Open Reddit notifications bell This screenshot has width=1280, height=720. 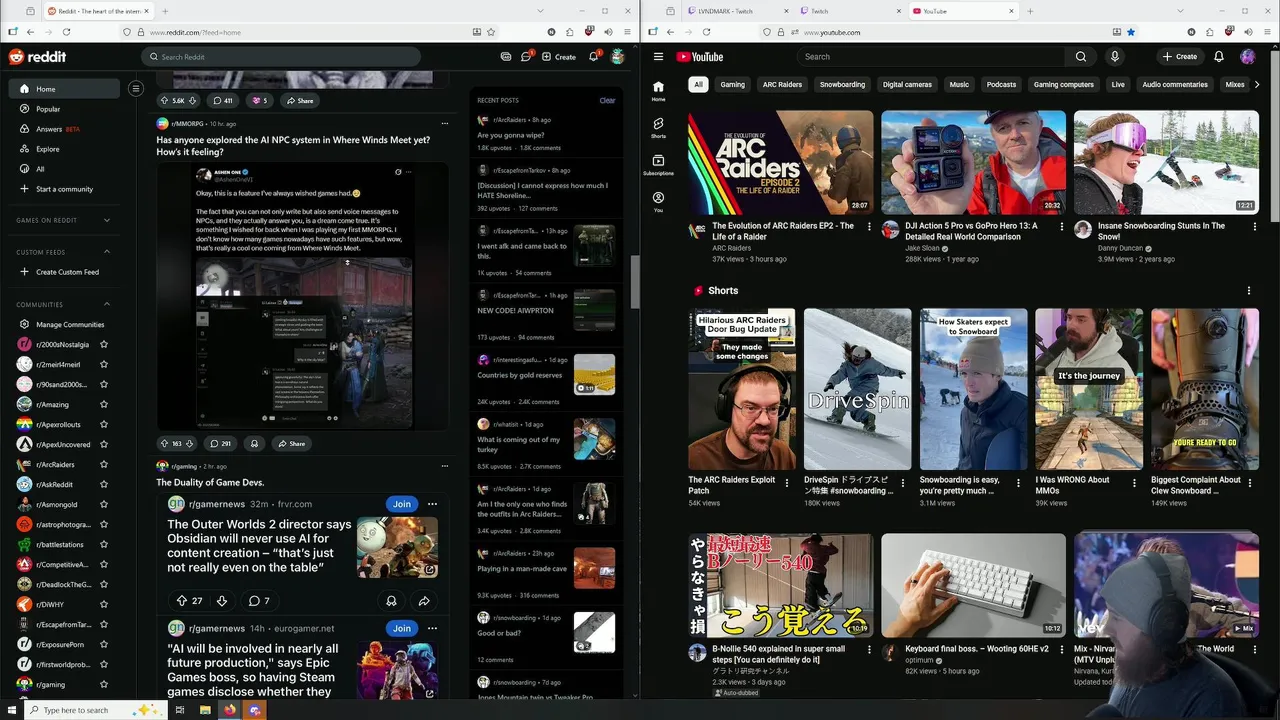(593, 57)
